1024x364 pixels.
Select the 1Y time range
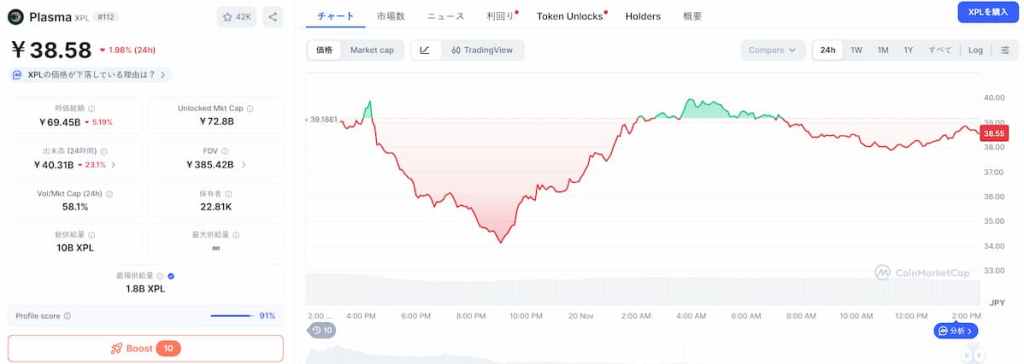click(x=908, y=50)
